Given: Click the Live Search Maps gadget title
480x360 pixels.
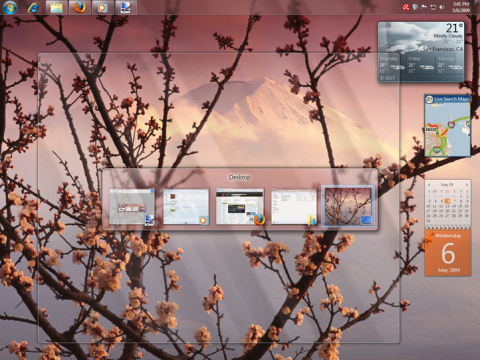Looking at the screenshot, I should 451,99.
